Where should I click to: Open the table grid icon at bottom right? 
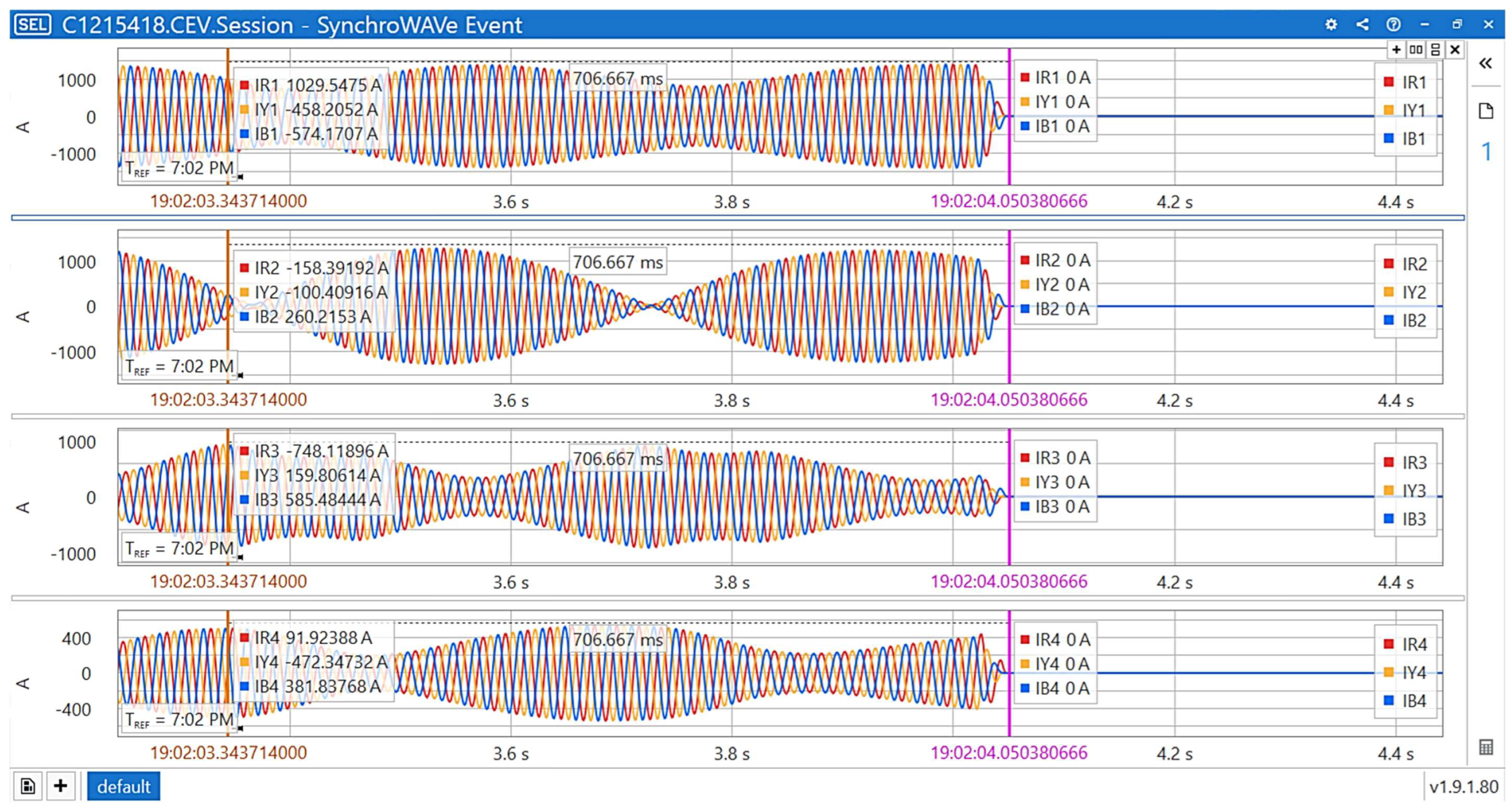1485,747
